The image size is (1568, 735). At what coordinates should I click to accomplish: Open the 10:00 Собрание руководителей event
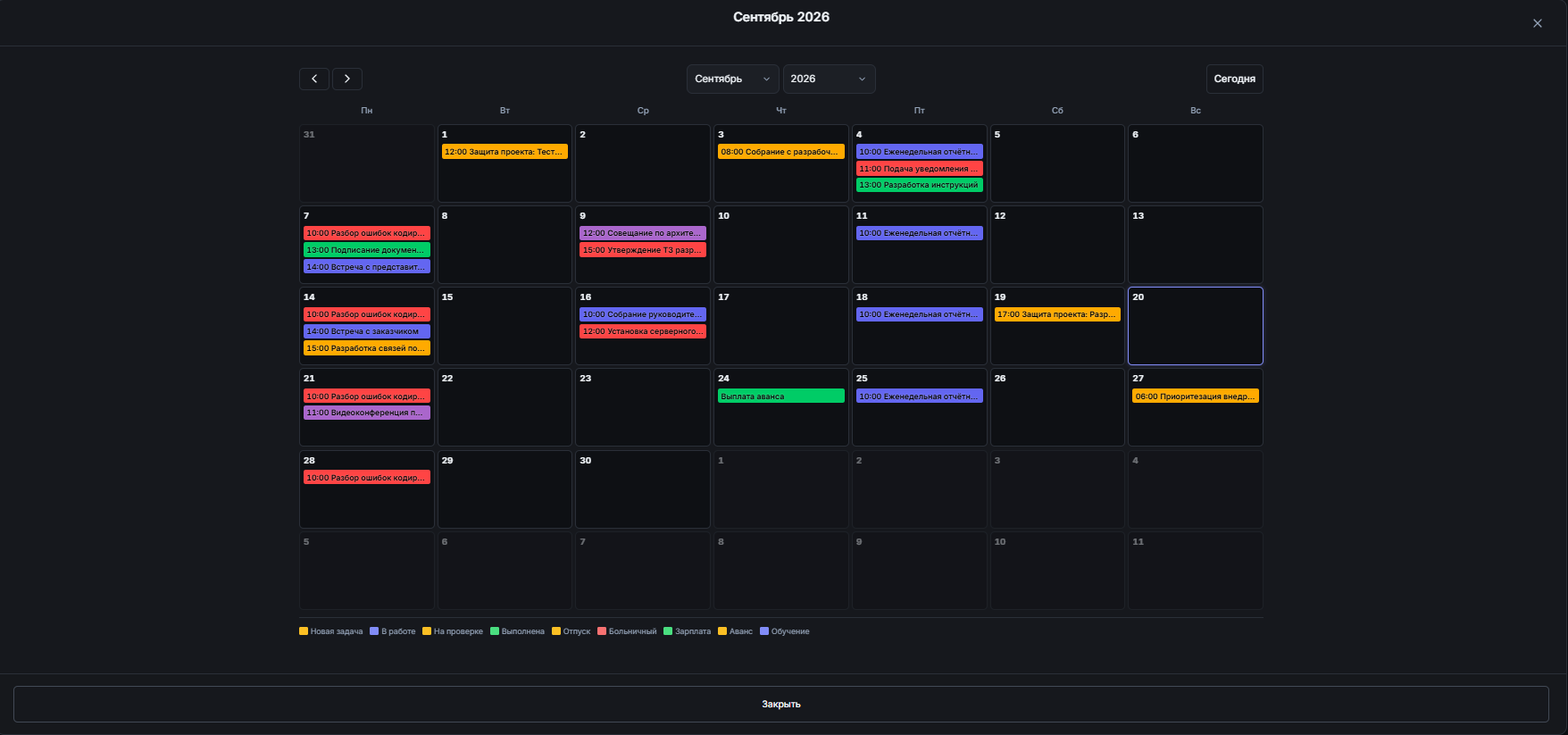643,314
